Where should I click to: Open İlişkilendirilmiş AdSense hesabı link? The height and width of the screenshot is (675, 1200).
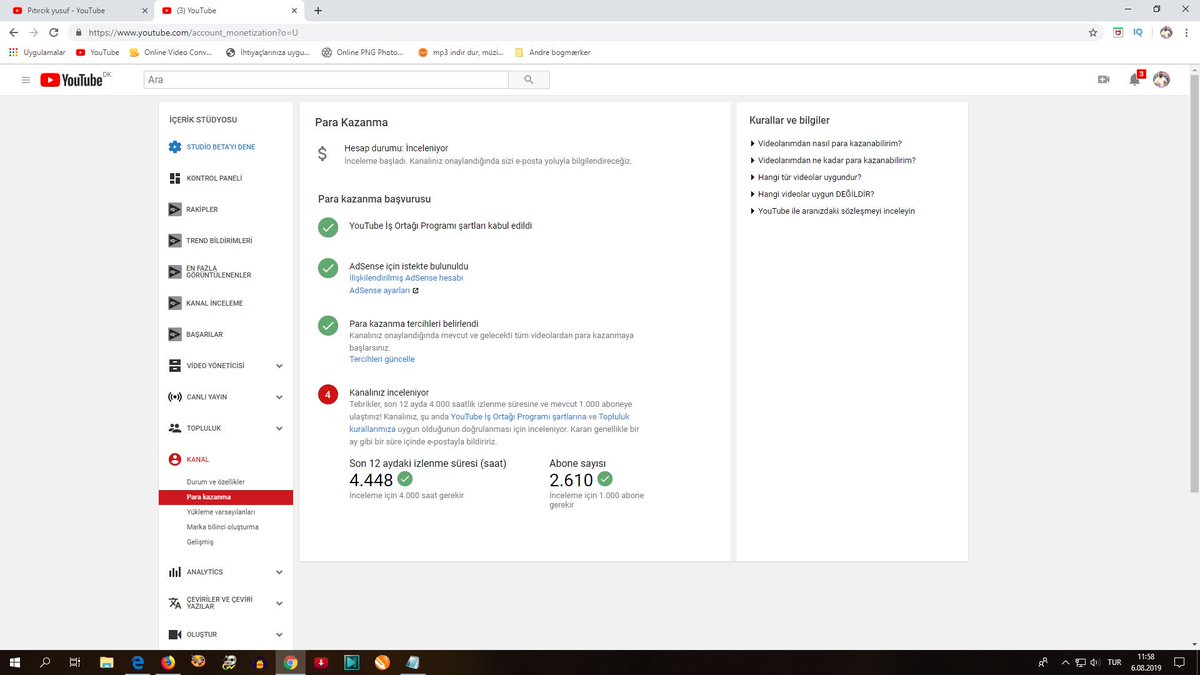[406, 278]
